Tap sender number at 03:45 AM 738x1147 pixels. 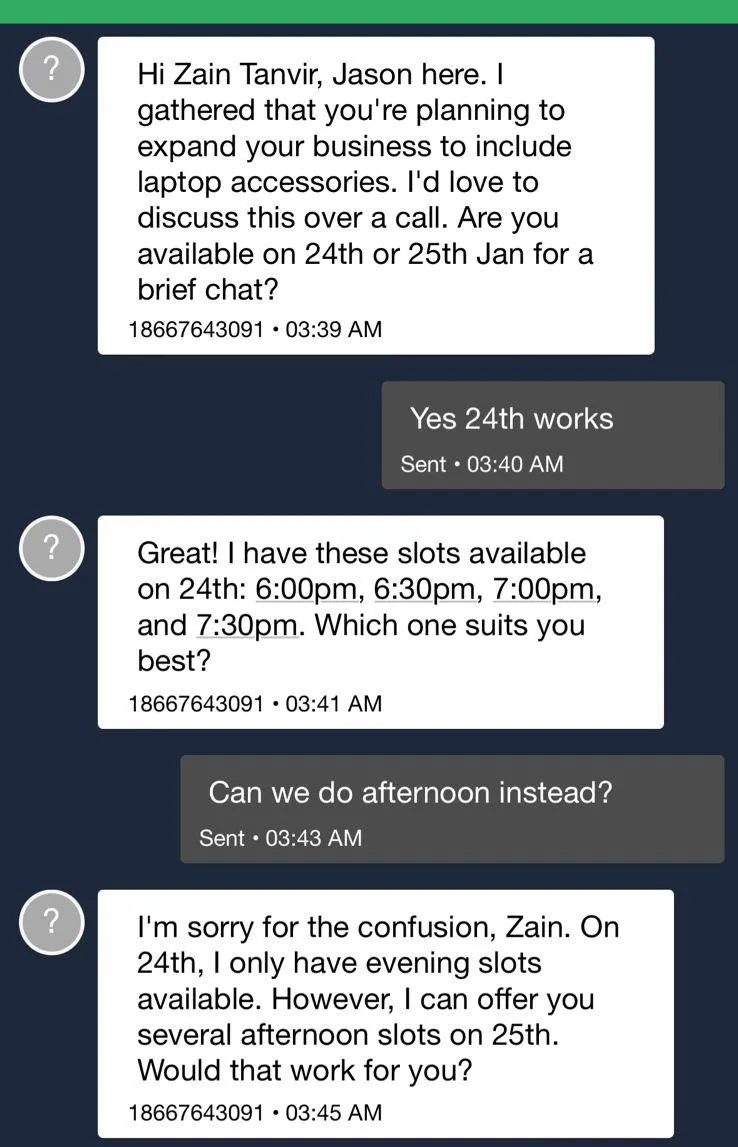[195, 1113]
